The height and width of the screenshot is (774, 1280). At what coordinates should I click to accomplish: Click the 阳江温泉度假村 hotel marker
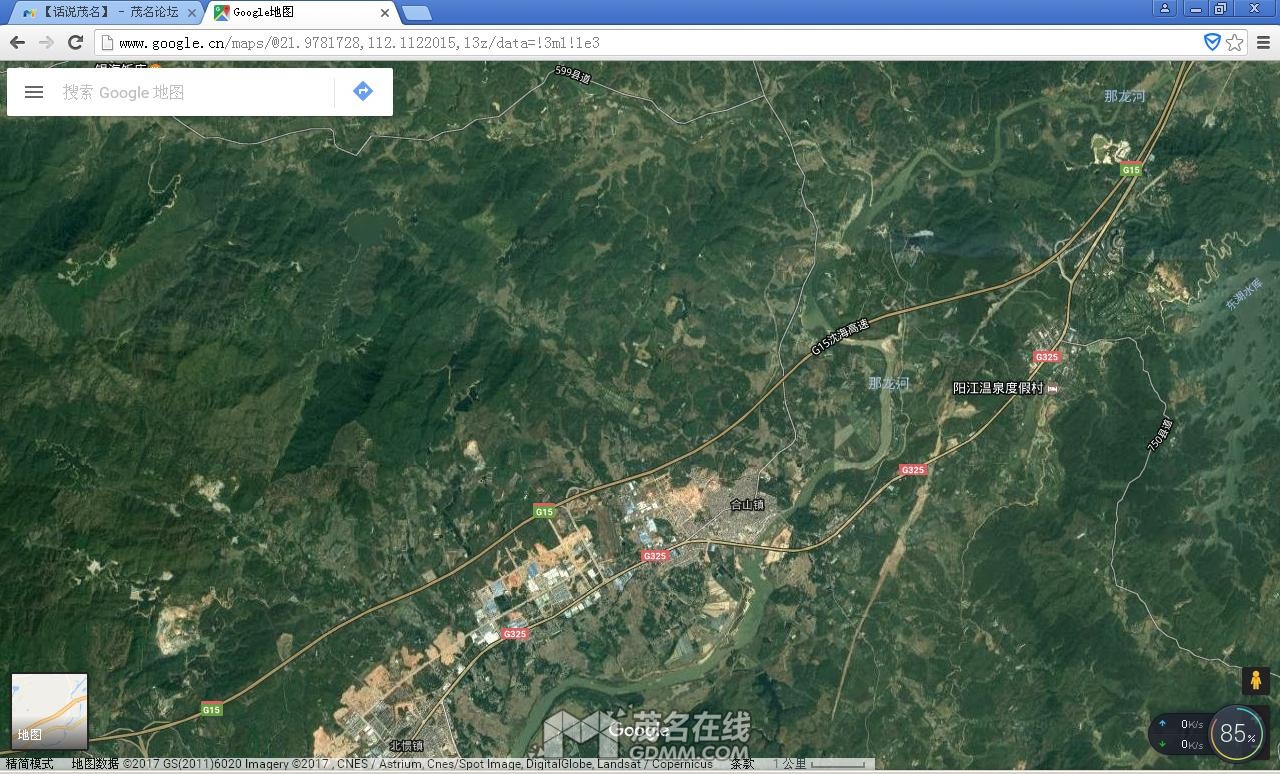coord(1051,388)
